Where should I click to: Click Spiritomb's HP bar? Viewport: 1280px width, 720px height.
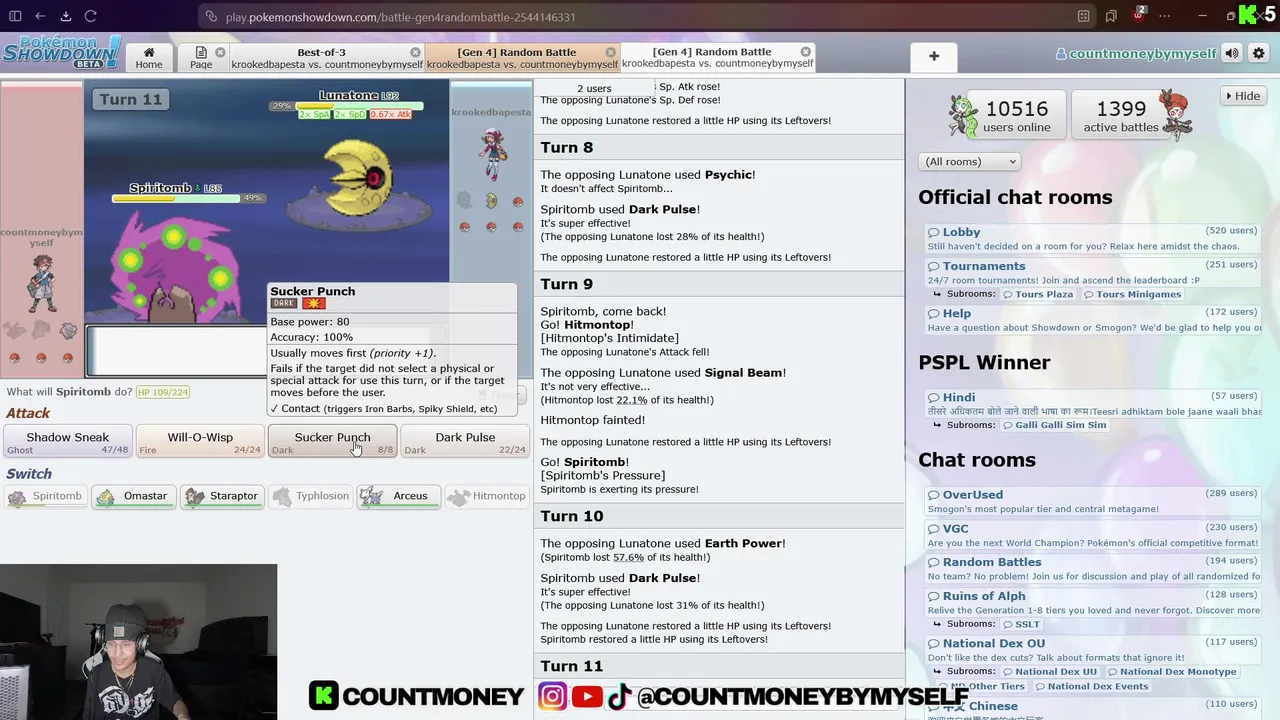pos(176,198)
